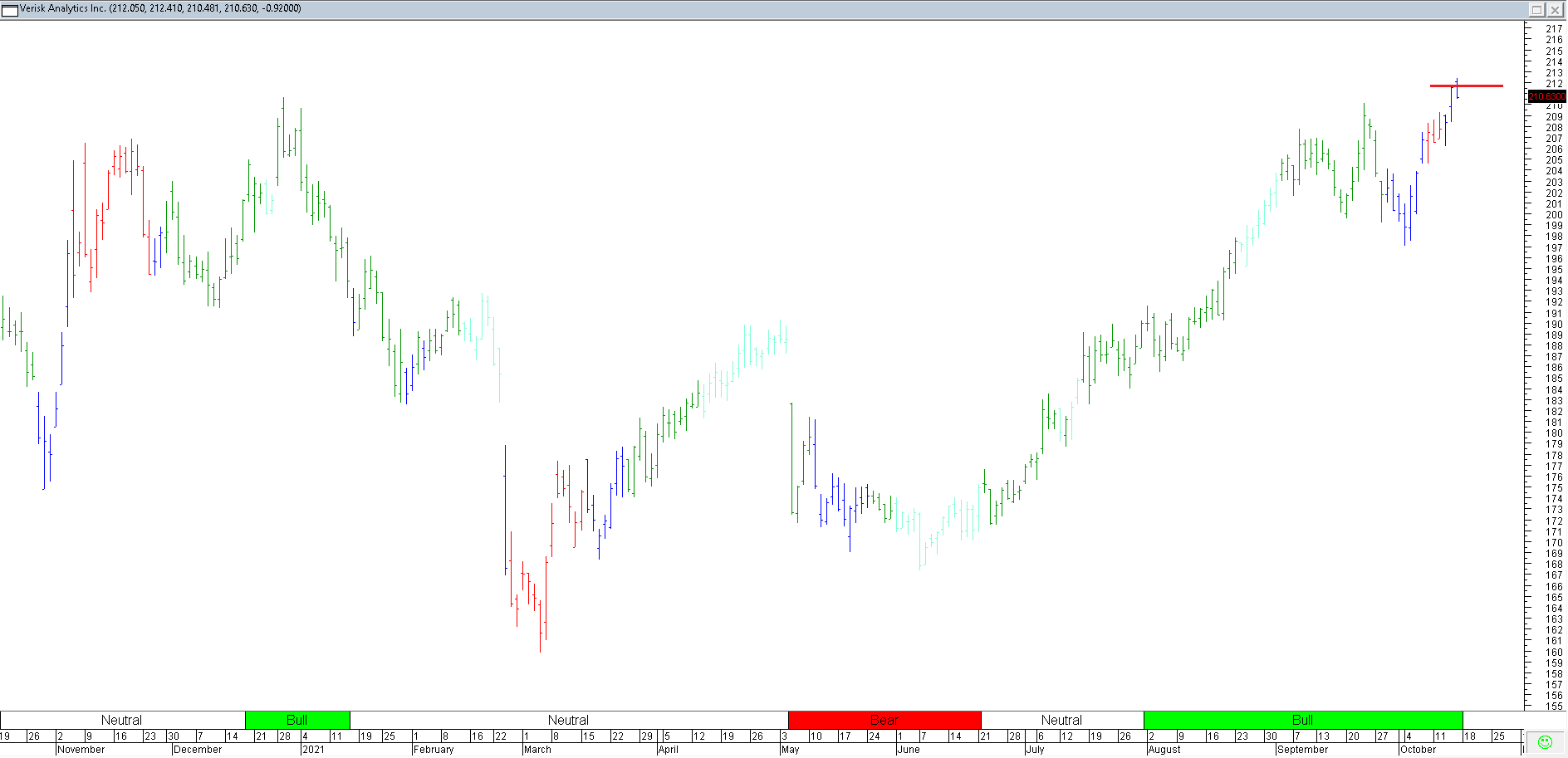Click the 217 value on price axis
Image resolution: width=1568 pixels, height=758 pixels.
coord(1554,29)
